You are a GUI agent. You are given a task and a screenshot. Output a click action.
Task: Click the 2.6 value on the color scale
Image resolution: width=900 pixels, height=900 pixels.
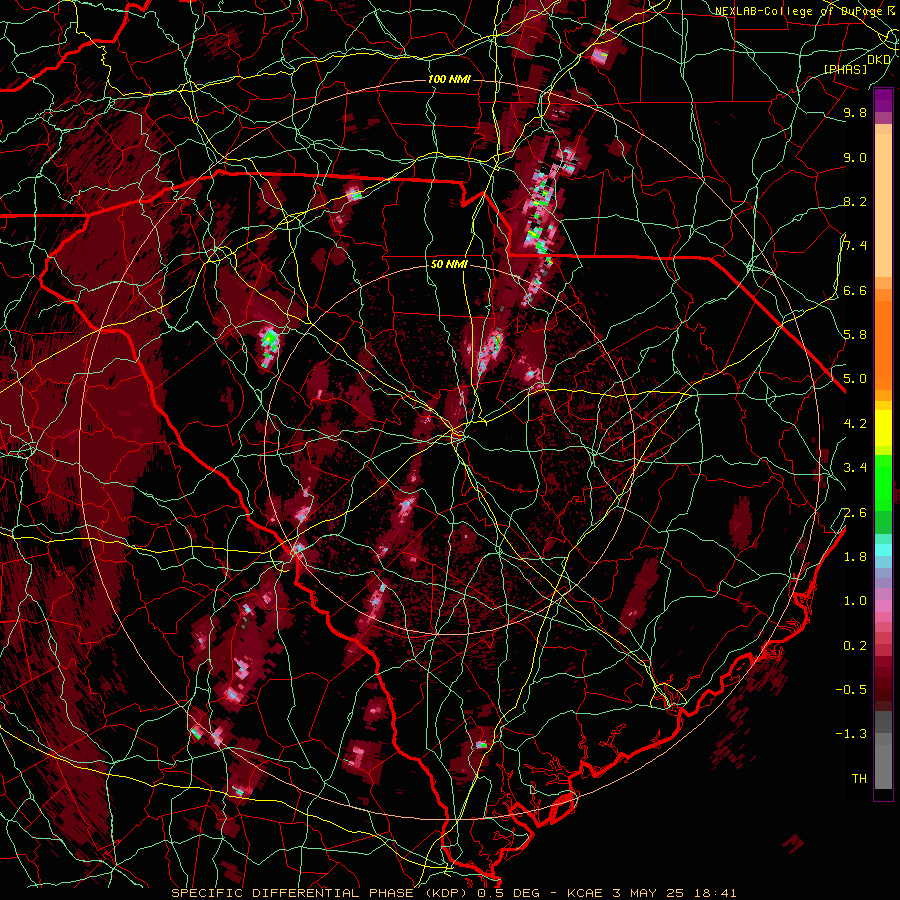click(x=855, y=513)
